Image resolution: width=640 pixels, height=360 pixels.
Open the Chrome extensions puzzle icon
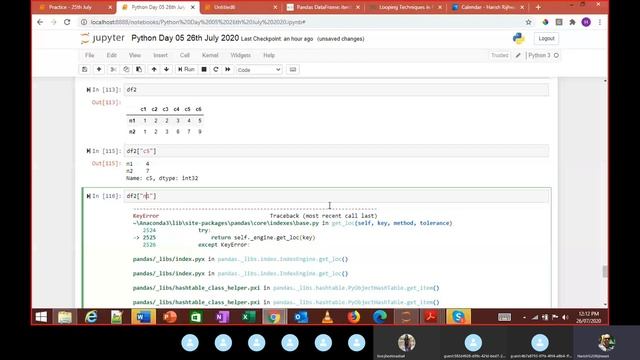[x=572, y=22]
